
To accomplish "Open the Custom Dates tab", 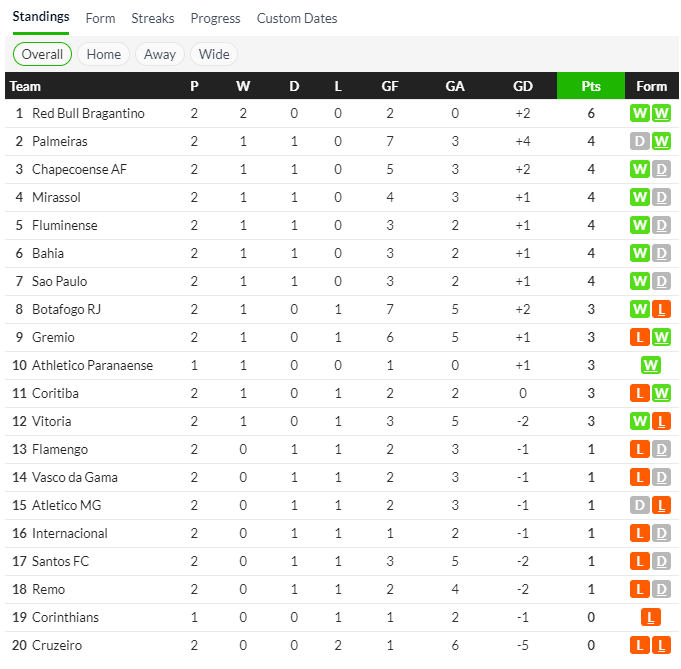I will click(x=297, y=18).
